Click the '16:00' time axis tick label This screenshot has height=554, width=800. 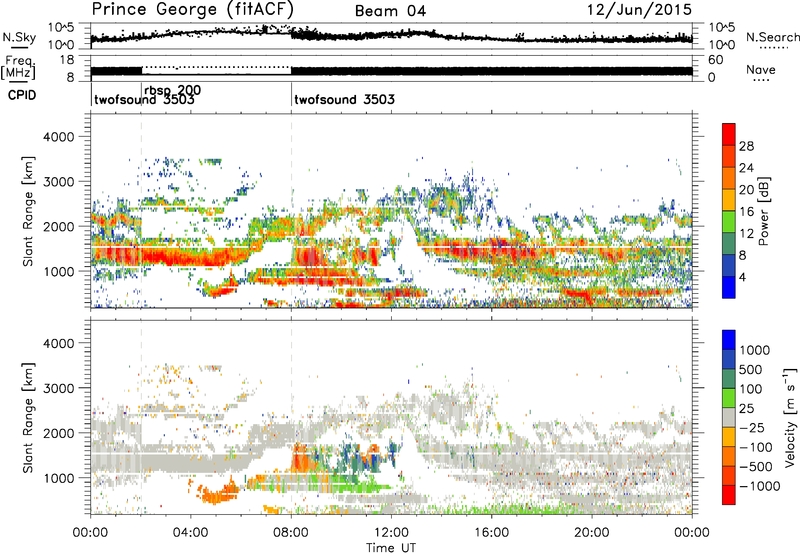491,532
